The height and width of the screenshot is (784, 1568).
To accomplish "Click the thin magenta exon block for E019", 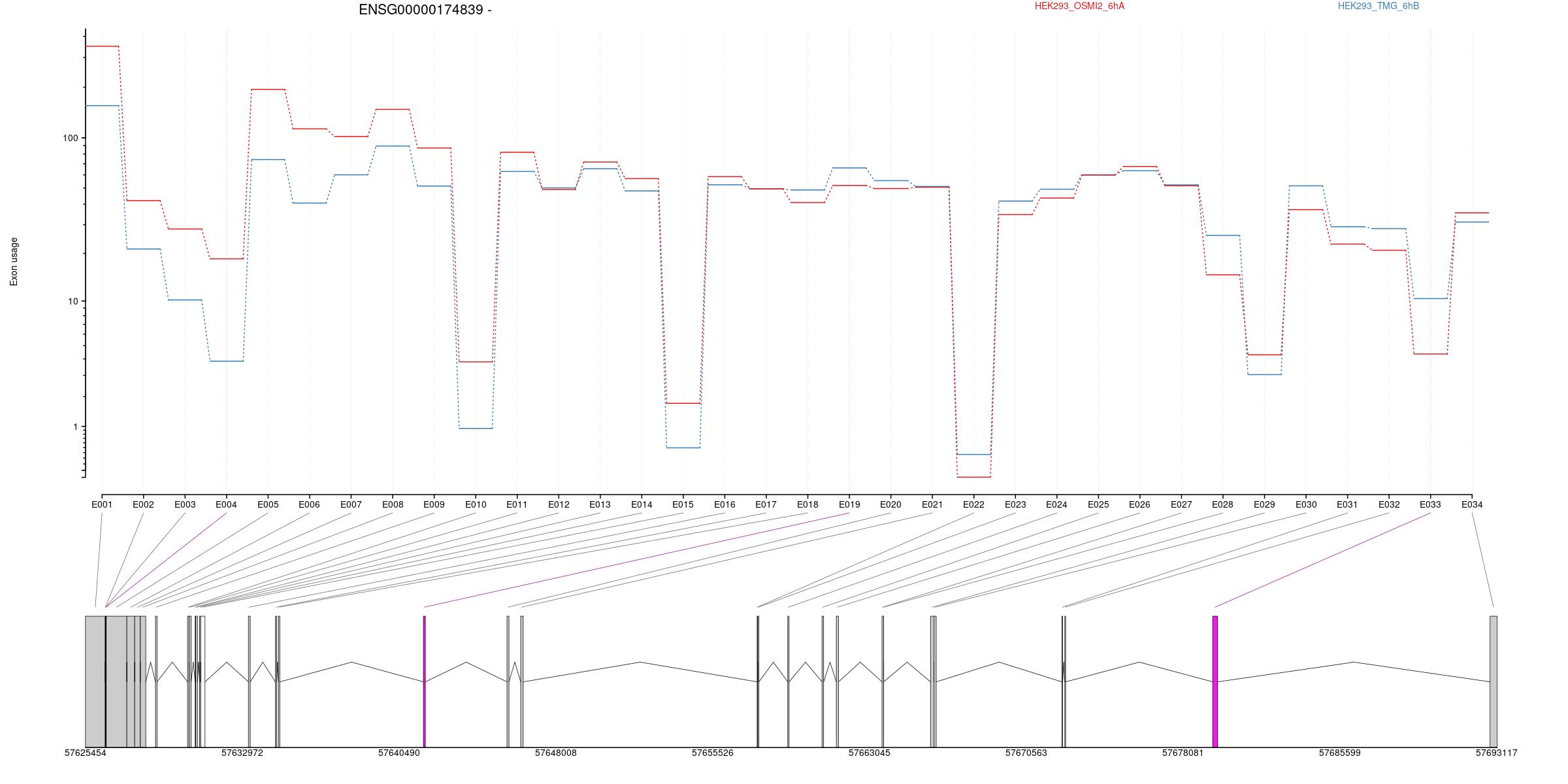I will coord(424,681).
